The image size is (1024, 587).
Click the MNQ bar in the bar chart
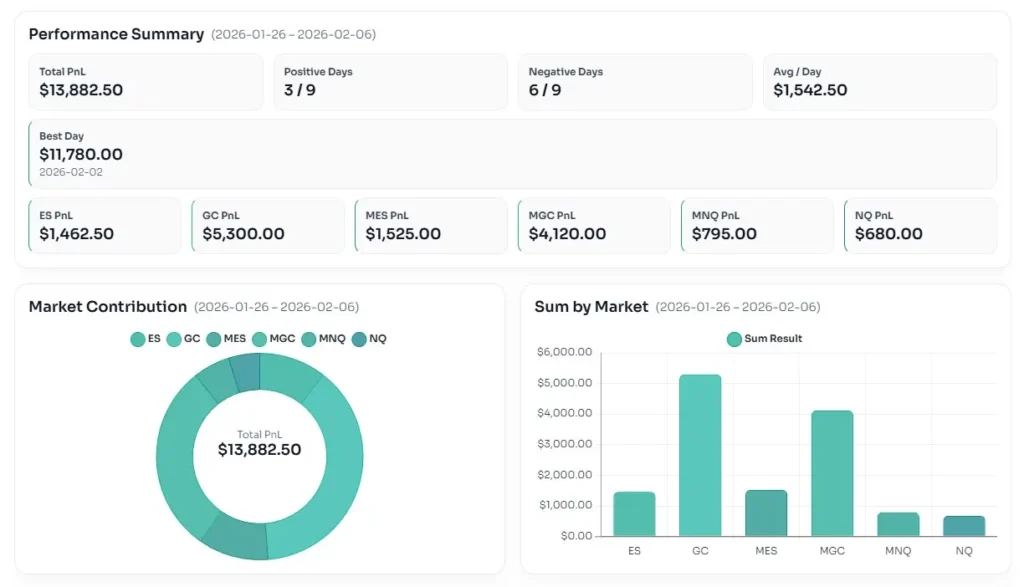pyautogui.click(x=898, y=524)
